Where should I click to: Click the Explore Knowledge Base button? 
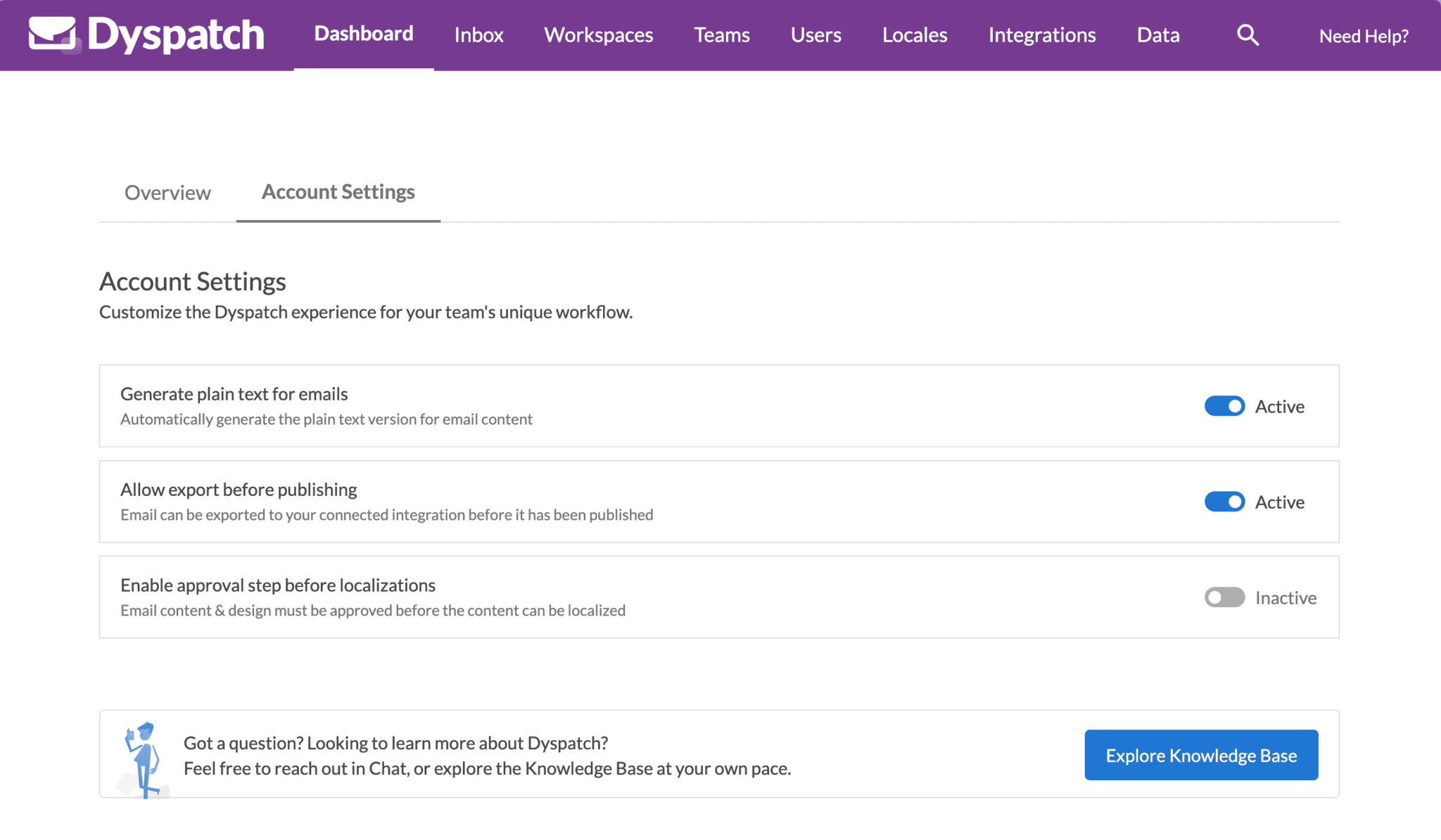tap(1200, 755)
